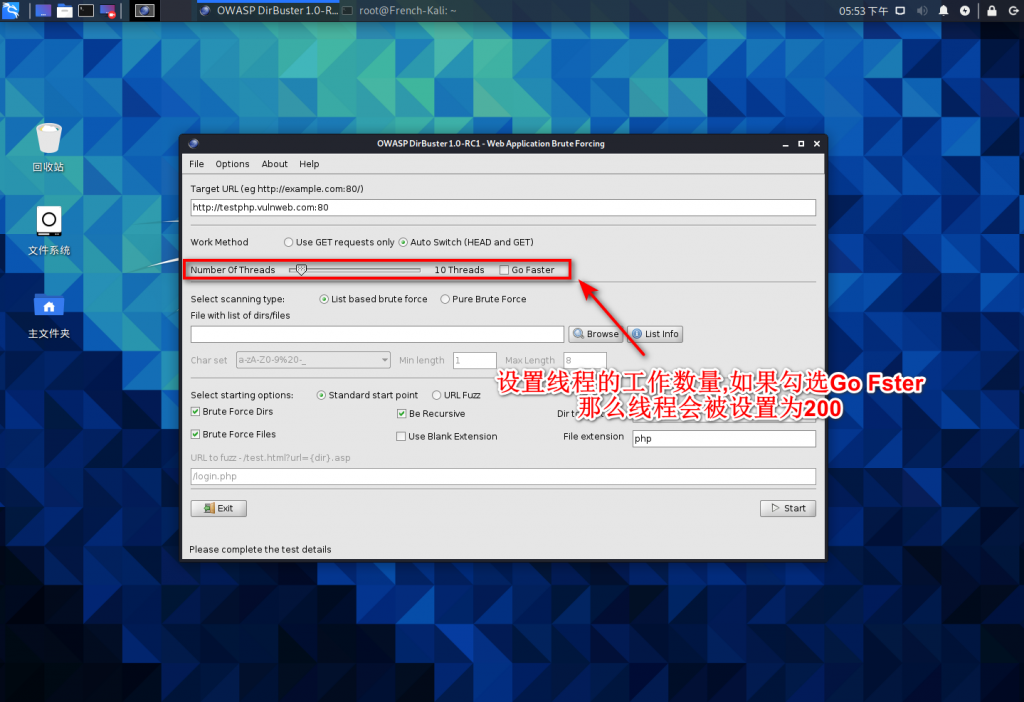Select the 文件系统 file system desktop icon
1024x702 pixels.
(49, 231)
